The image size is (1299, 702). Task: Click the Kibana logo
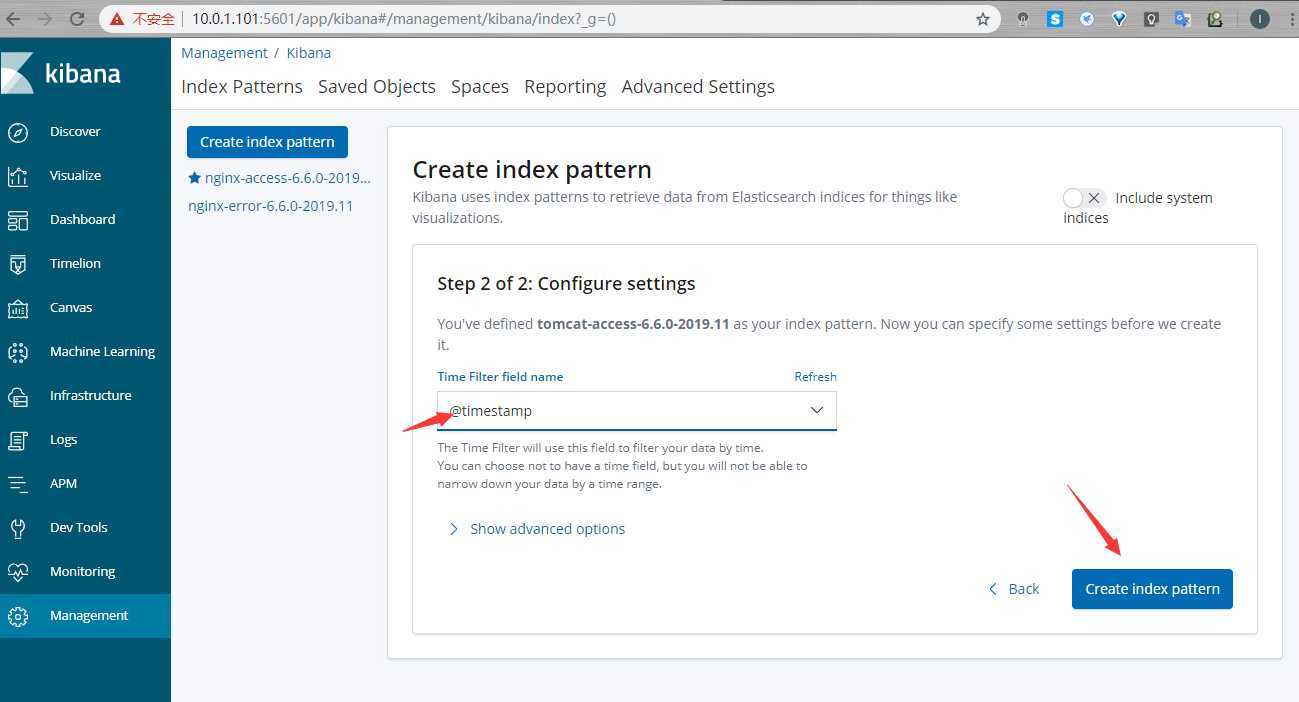62,73
